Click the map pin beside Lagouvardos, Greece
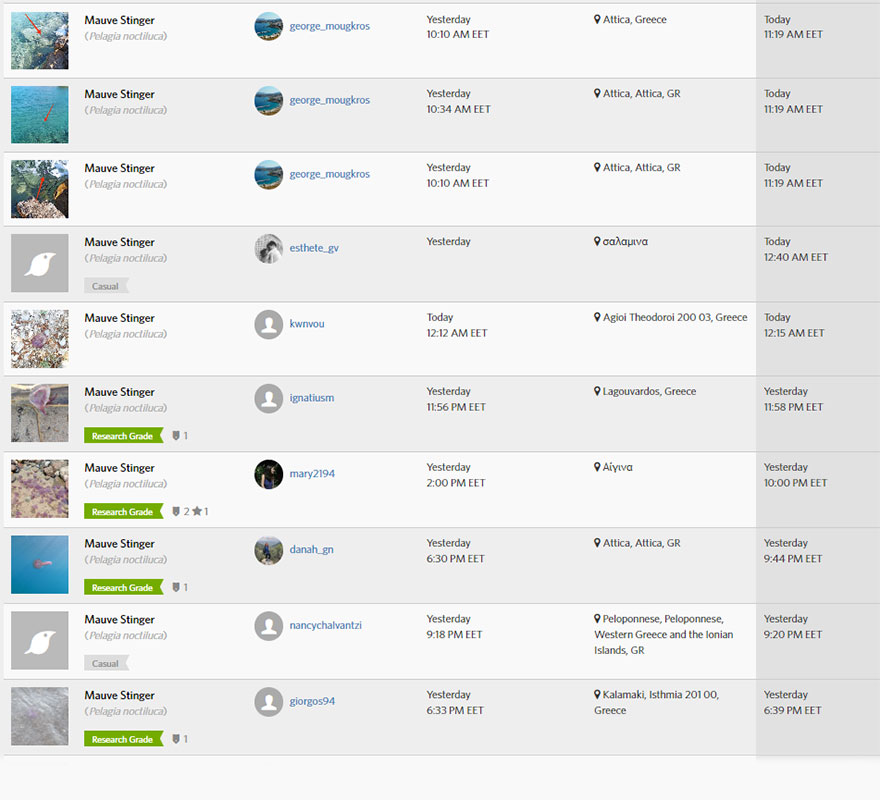This screenshot has width=880, height=800. pyautogui.click(x=598, y=392)
